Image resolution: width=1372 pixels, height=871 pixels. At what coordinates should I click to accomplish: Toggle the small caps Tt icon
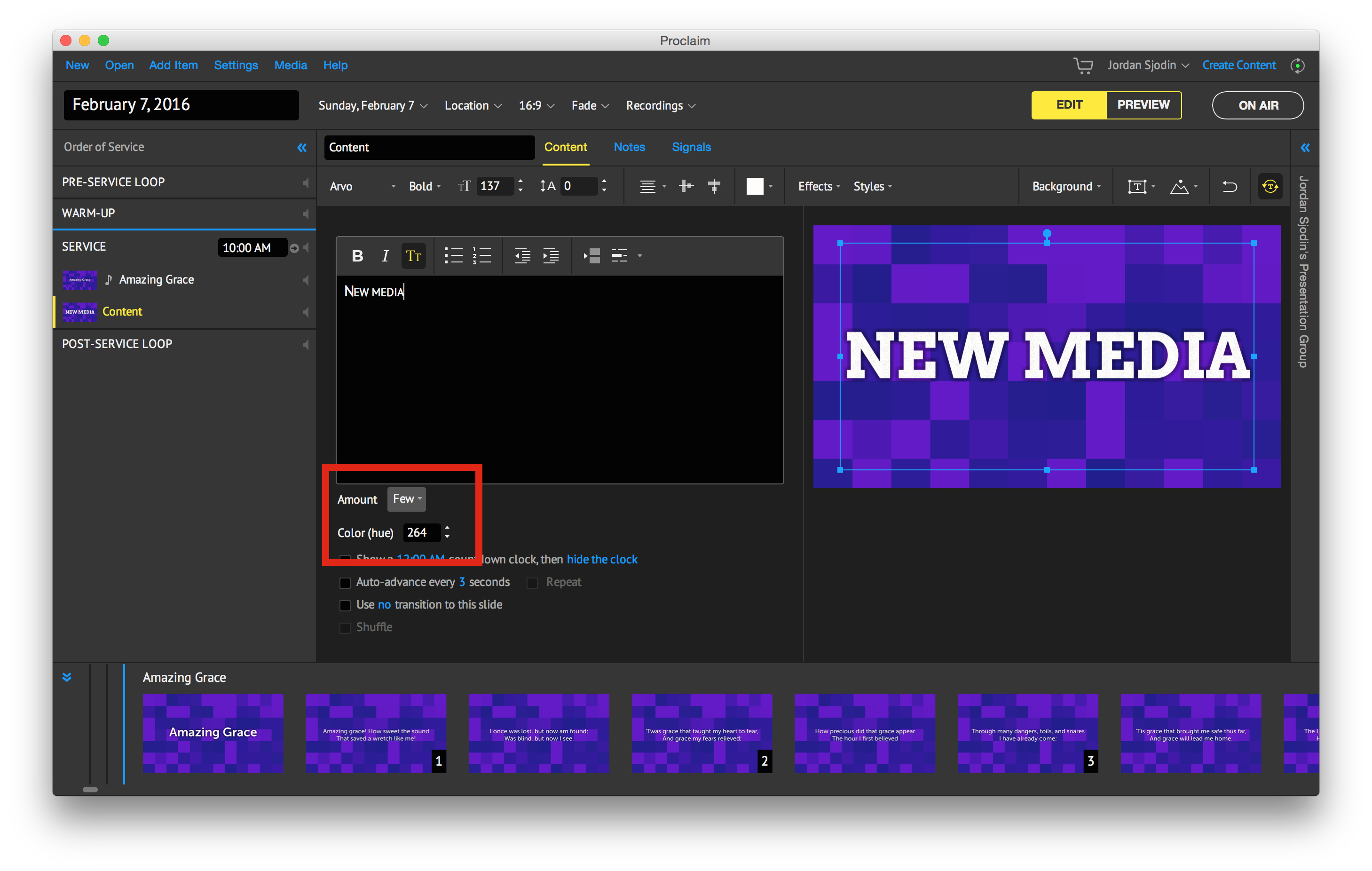(x=414, y=256)
